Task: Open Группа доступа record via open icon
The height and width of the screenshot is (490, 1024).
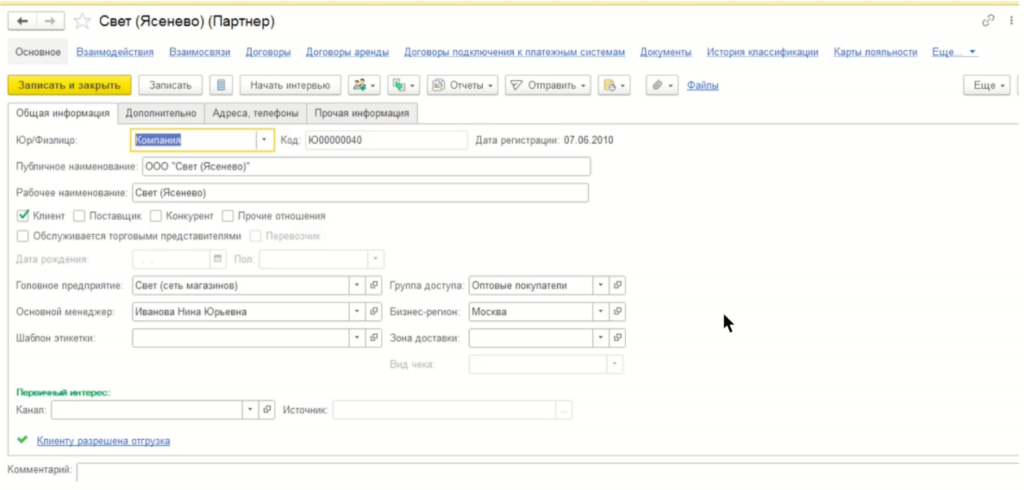Action: pyautogui.click(x=618, y=286)
